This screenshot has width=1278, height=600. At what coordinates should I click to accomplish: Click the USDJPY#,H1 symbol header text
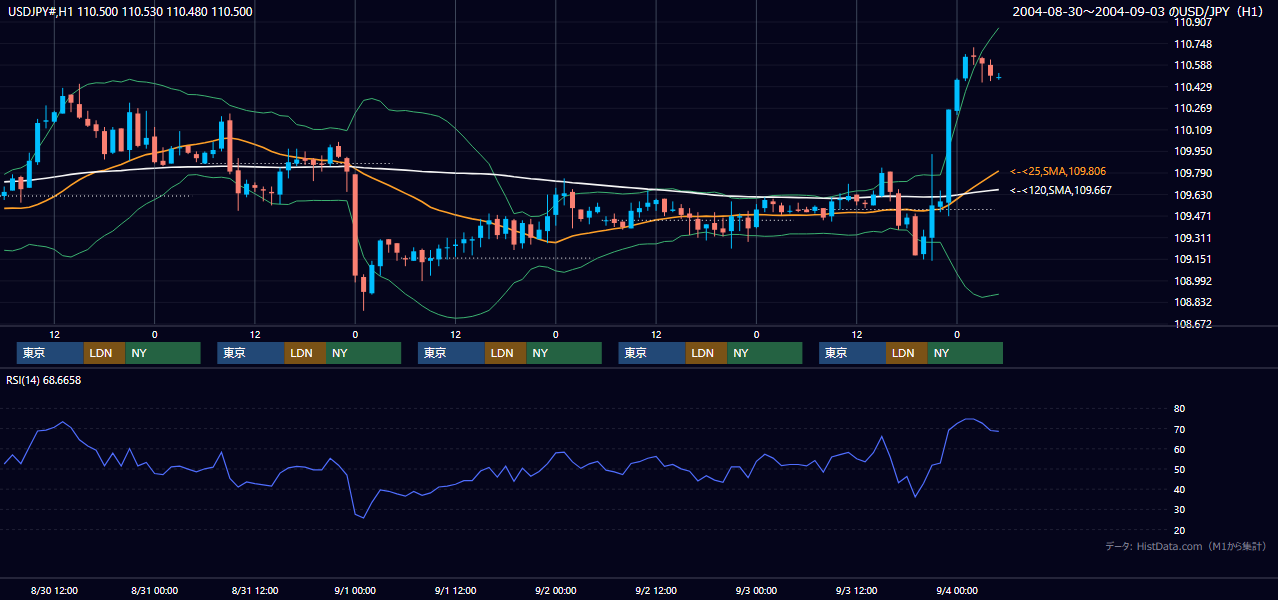coord(128,12)
